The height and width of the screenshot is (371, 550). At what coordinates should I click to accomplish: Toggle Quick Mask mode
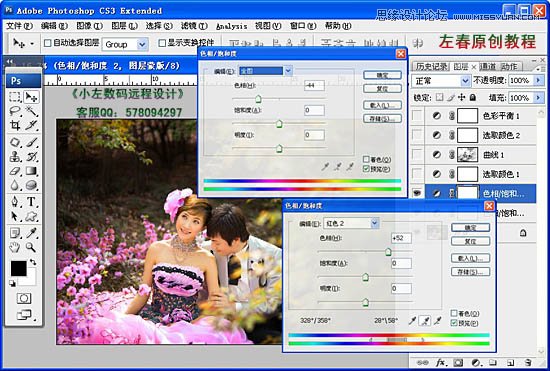(x=24, y=298)
